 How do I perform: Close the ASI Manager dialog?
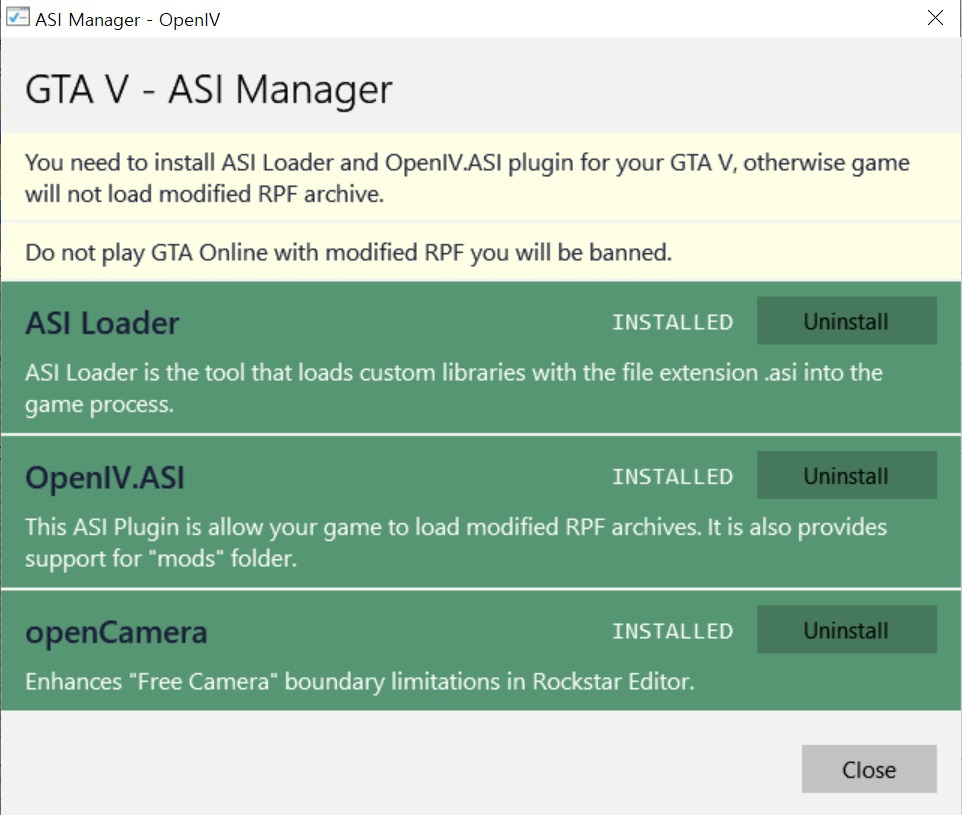868,769
